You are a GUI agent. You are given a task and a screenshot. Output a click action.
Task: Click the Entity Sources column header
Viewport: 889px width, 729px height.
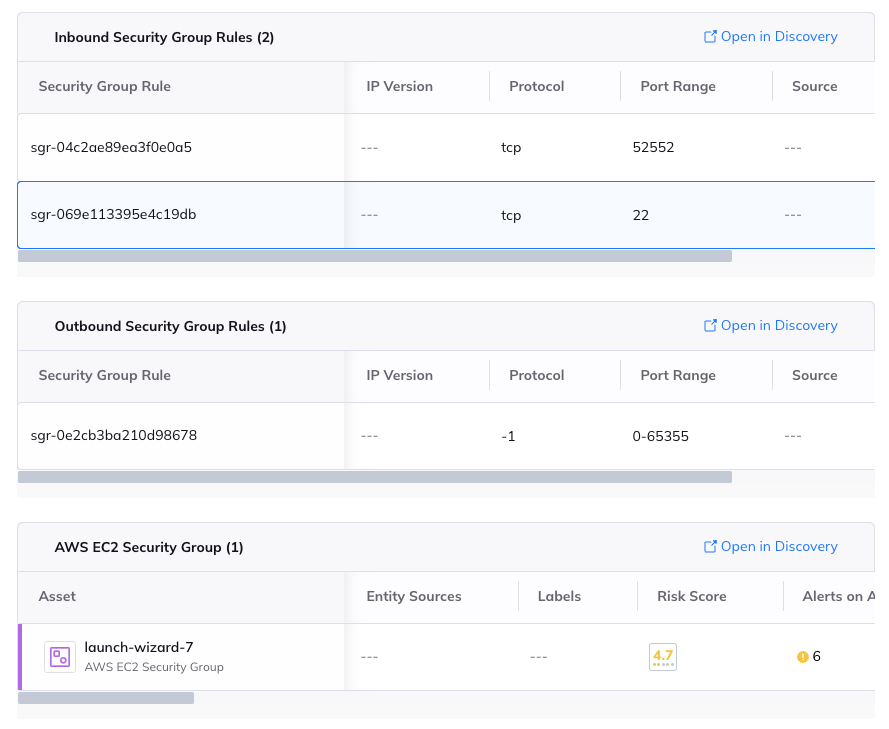[x=414, y=597]
